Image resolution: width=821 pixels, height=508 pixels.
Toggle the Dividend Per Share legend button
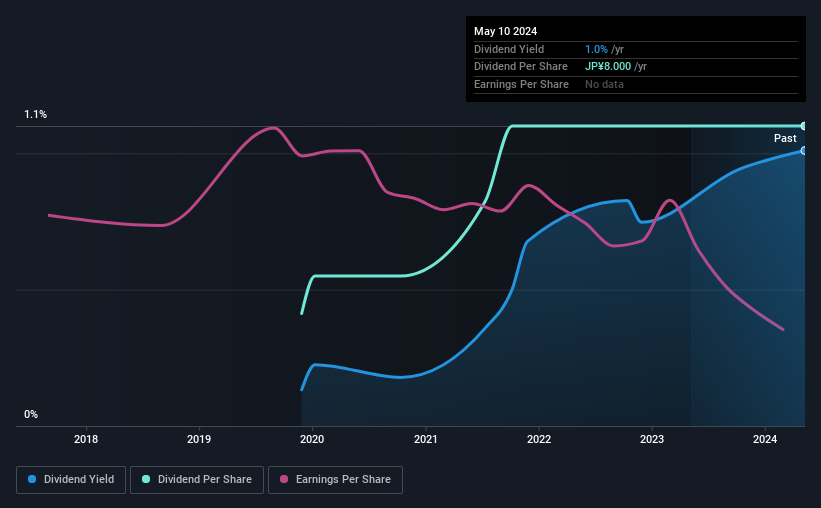[x=197, y=480]
